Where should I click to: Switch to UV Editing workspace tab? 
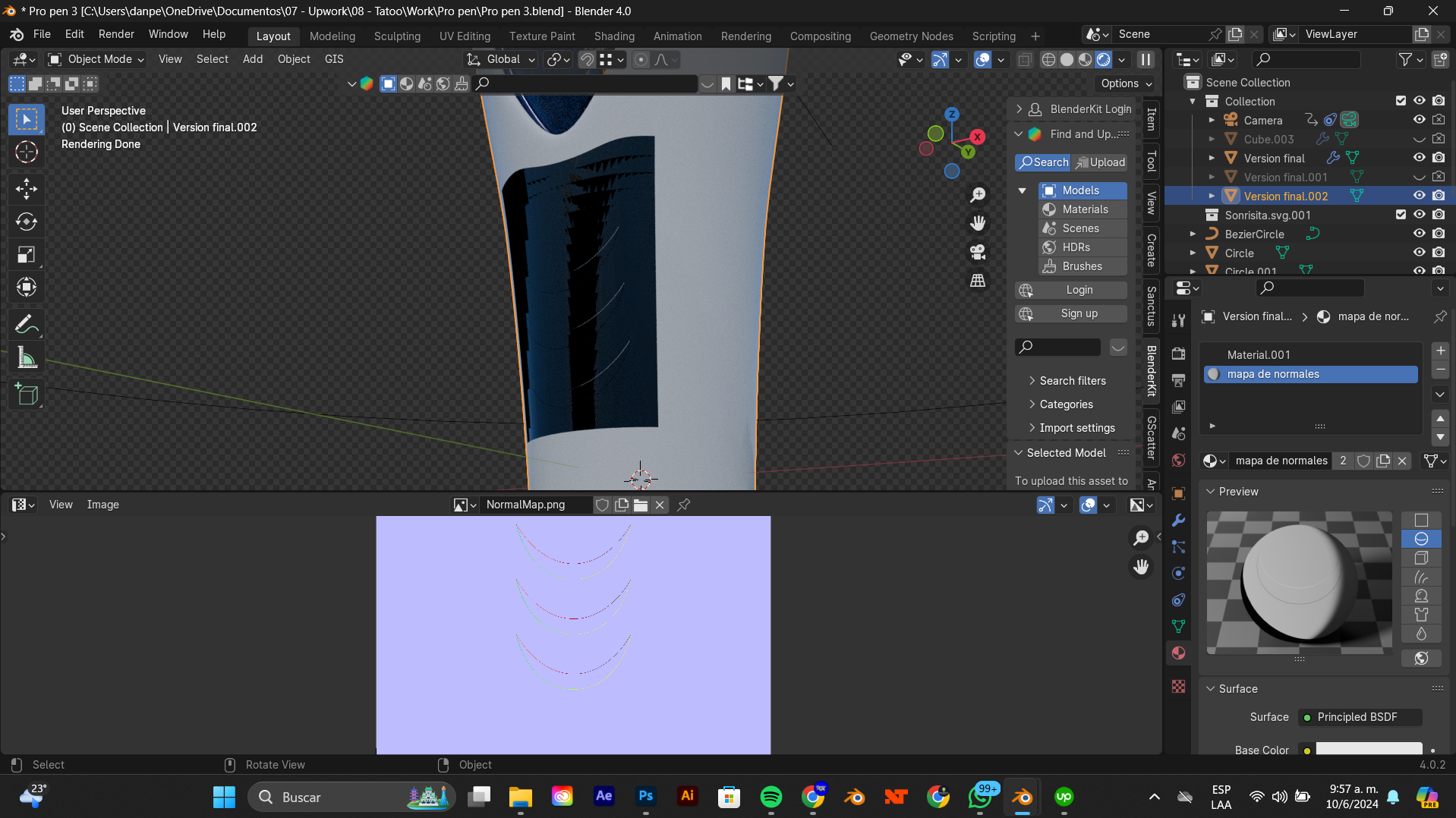coord(465,36)
